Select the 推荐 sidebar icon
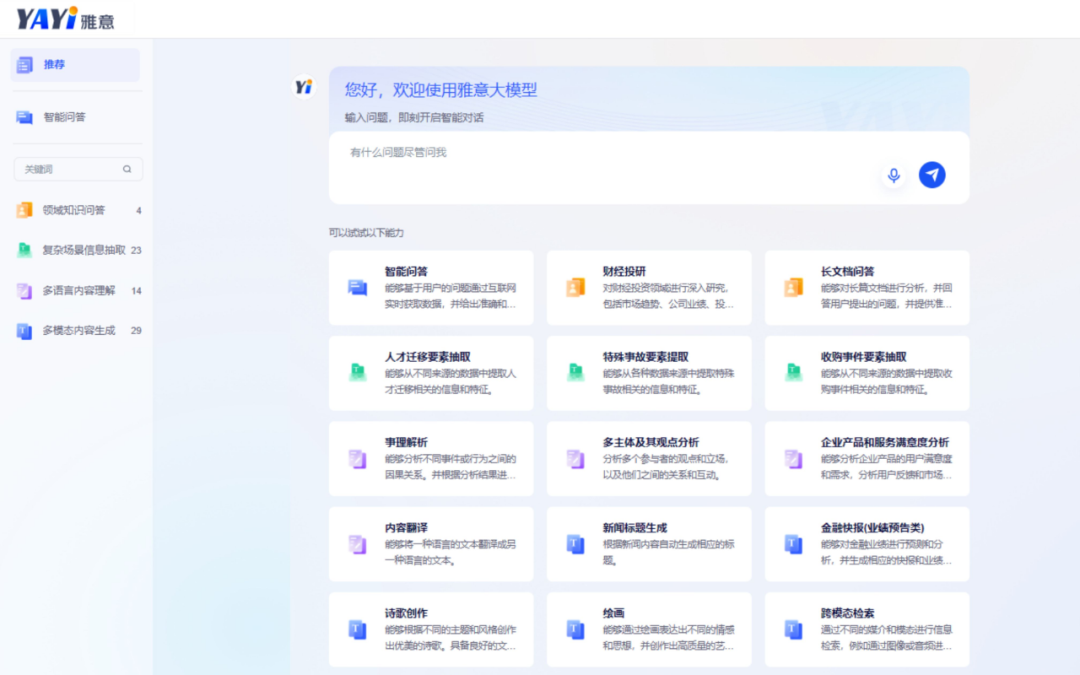This screenshot has height=675, width=1080. pyautogui.click(x=25, y=65)
